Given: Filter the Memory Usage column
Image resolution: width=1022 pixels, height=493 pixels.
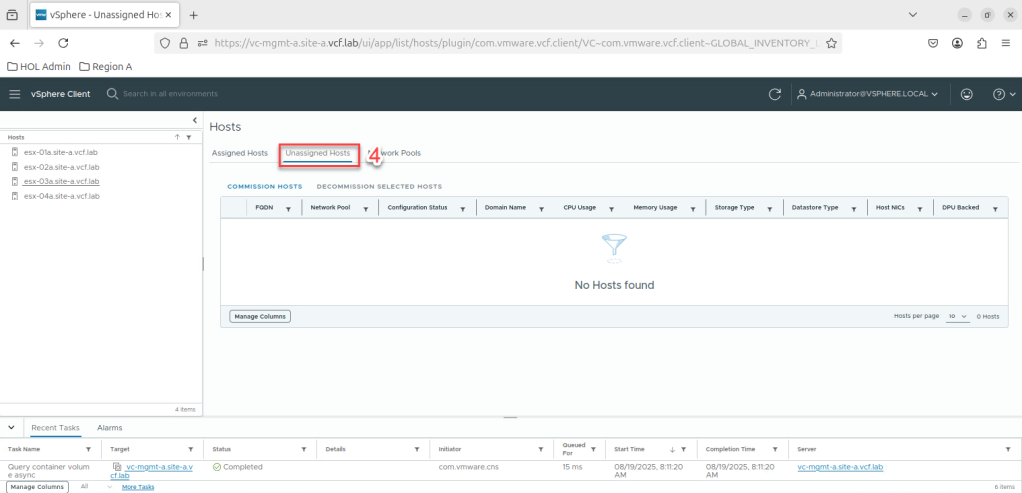Looking at the screenshot, I should point(692,209).
